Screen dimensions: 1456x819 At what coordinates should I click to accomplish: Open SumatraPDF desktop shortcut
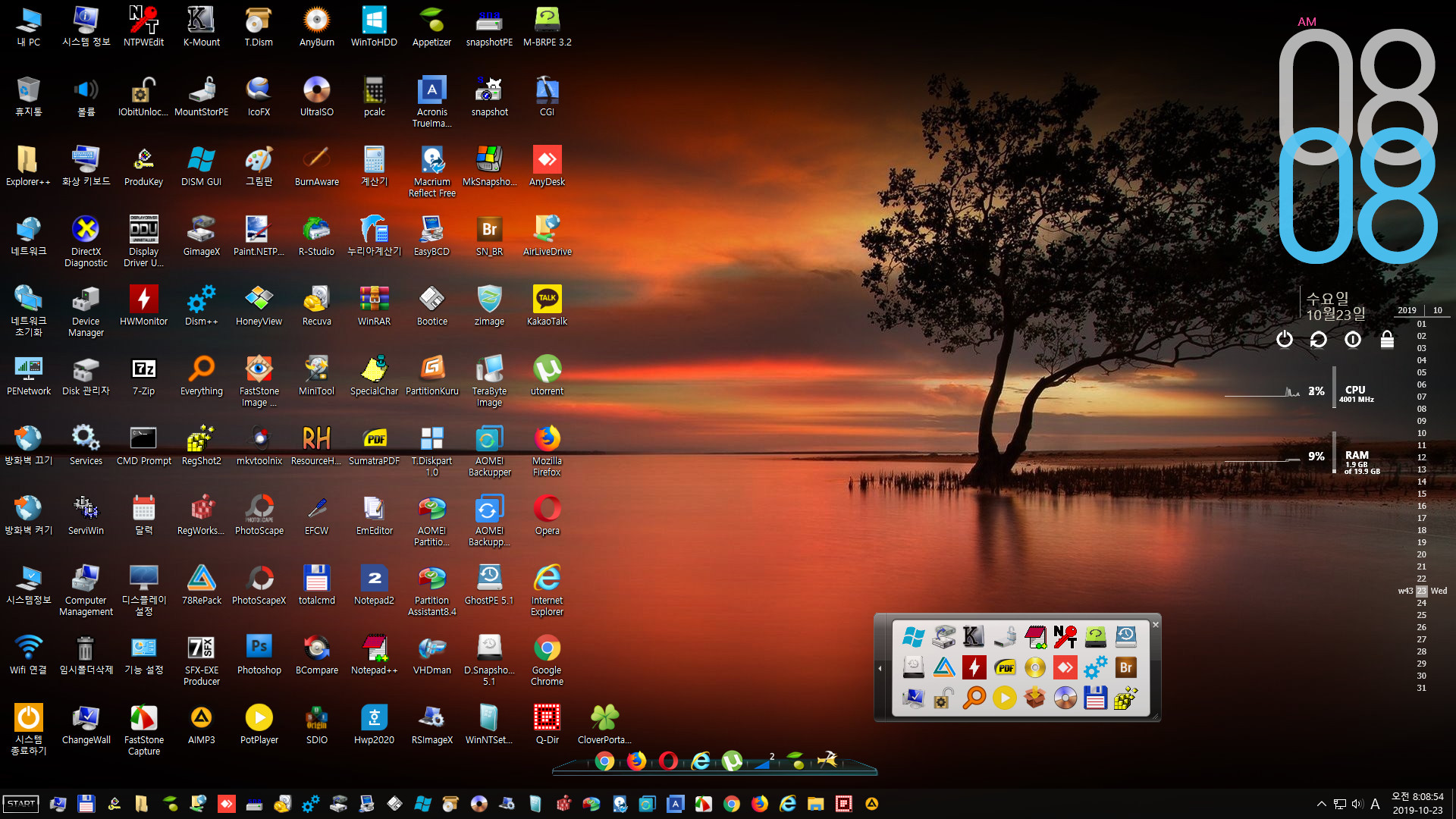coord(374,444)
